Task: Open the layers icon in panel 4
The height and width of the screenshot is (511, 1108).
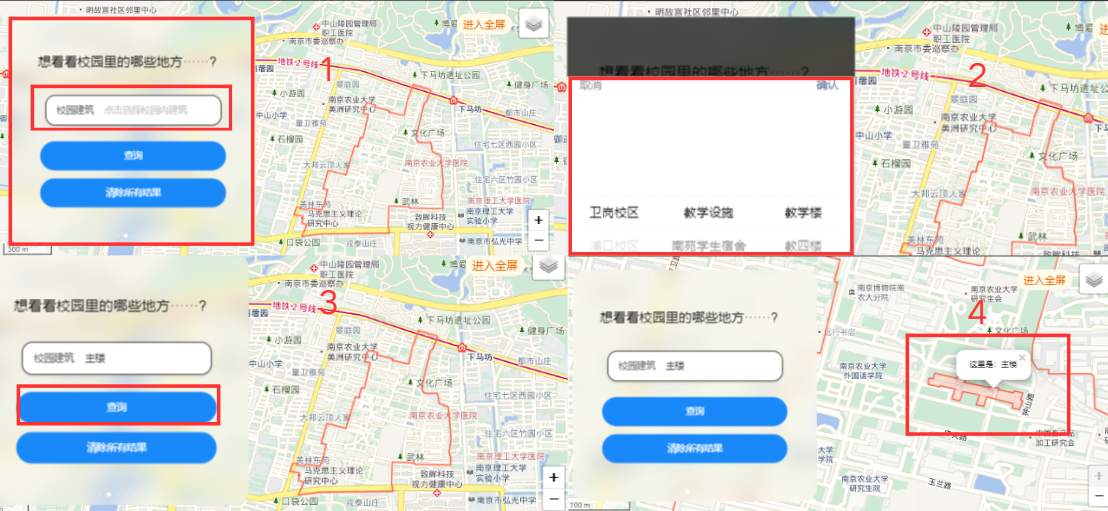Action: (1092, 280)
